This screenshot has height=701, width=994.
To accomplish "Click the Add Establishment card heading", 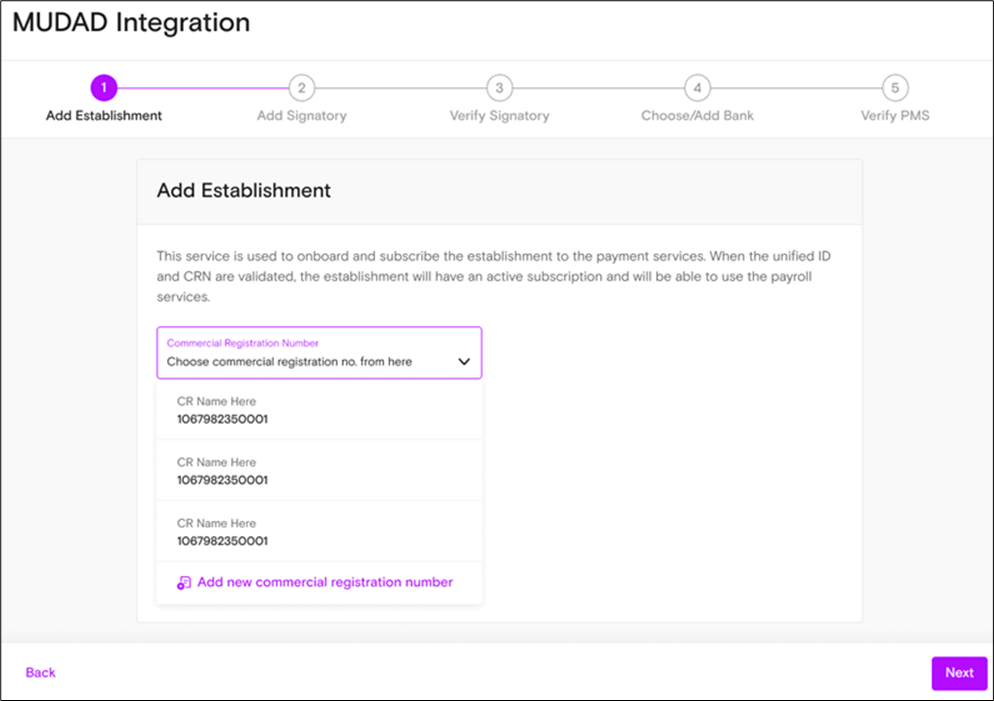I will pos(244,191).
